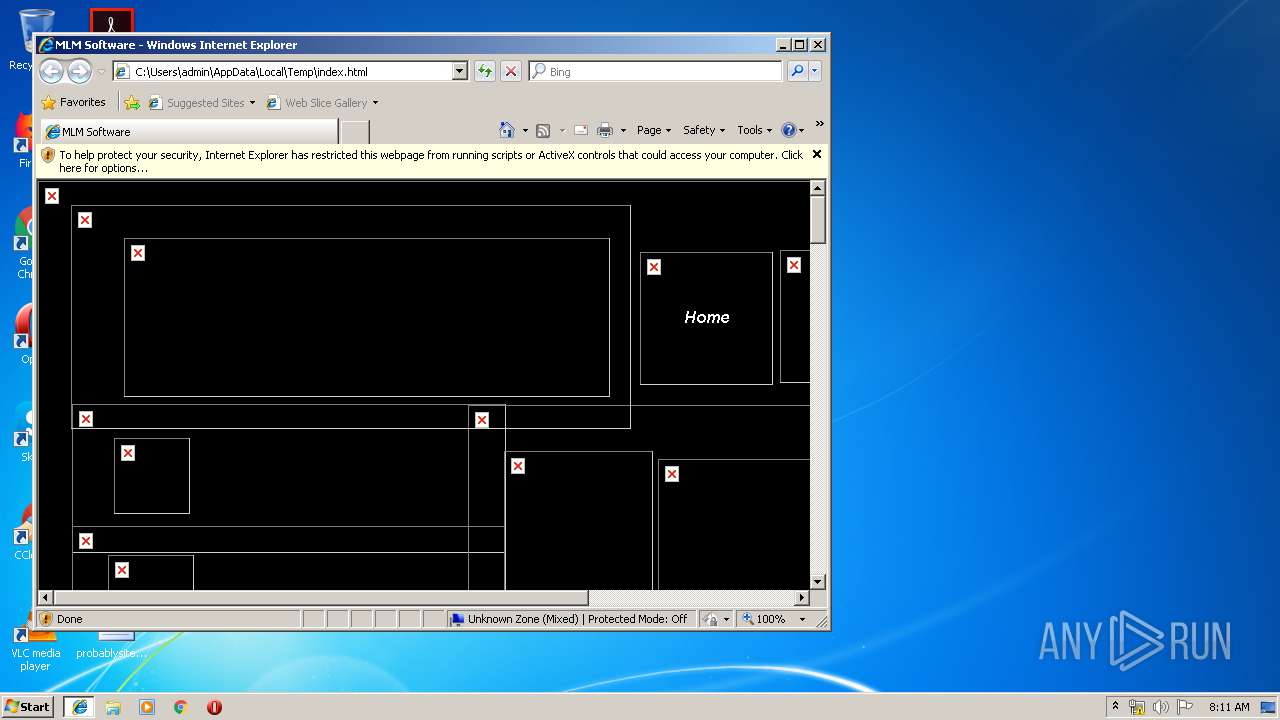Open the Windows Start menu
Image resolution: width=1280 pixels, height=720 pixels.
(28, 706)
